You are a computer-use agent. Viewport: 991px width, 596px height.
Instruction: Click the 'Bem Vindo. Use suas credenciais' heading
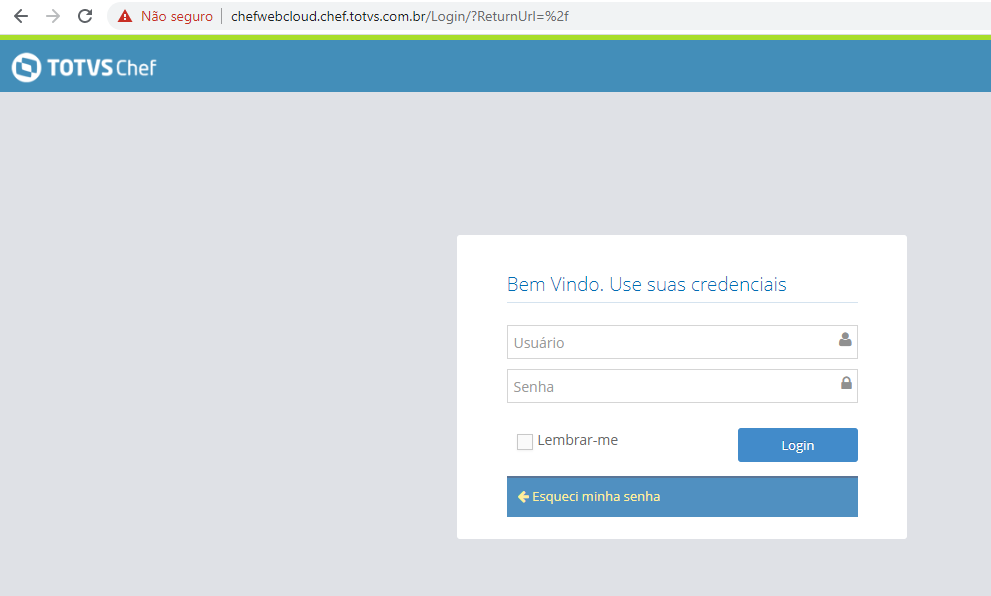point(647,284)
